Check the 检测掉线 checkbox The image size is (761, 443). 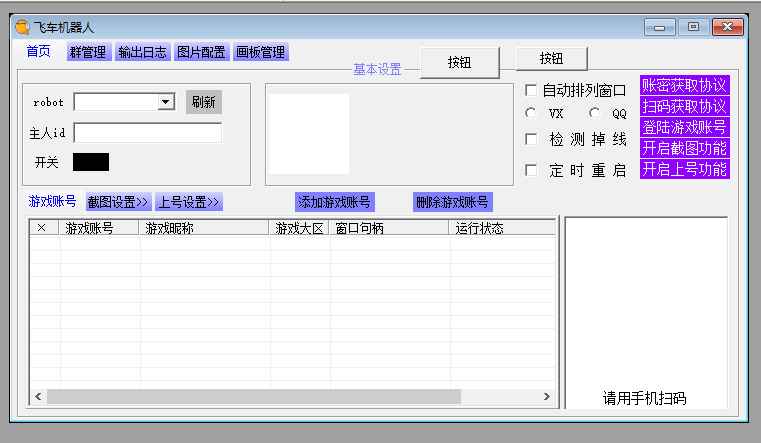click(x=531, y=139)
